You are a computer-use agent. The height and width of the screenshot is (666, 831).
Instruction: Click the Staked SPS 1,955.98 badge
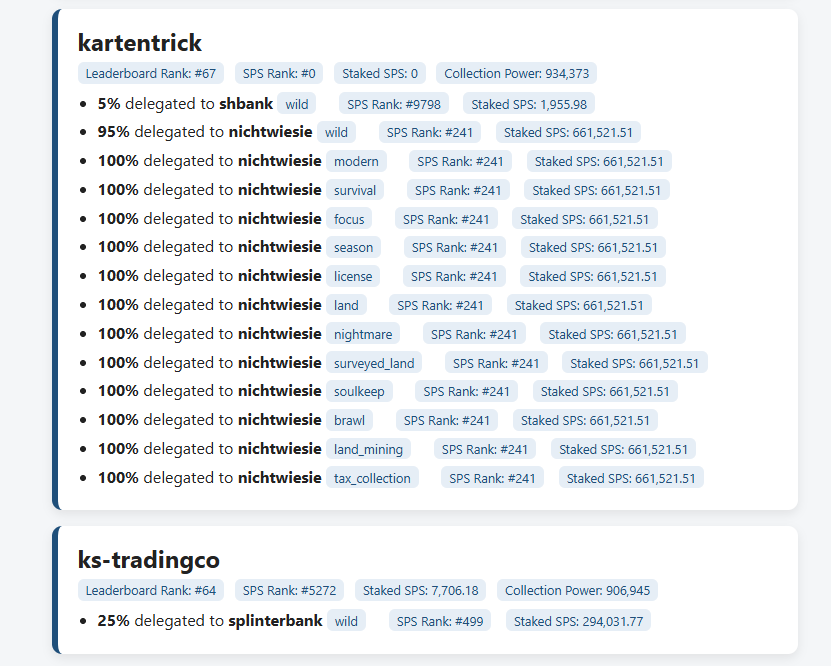pos(529,104)
